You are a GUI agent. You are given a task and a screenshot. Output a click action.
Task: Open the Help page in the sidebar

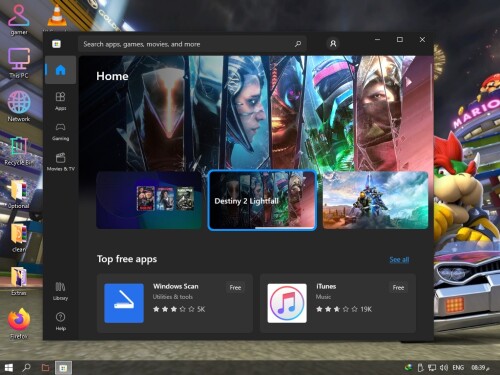[x=60, y=321]
